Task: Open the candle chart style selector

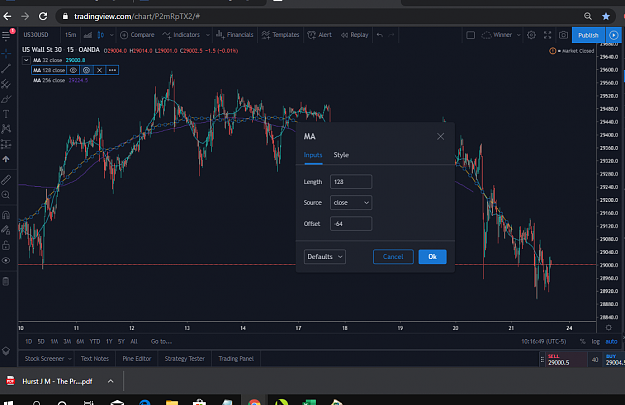Action: tap(100, 35)
